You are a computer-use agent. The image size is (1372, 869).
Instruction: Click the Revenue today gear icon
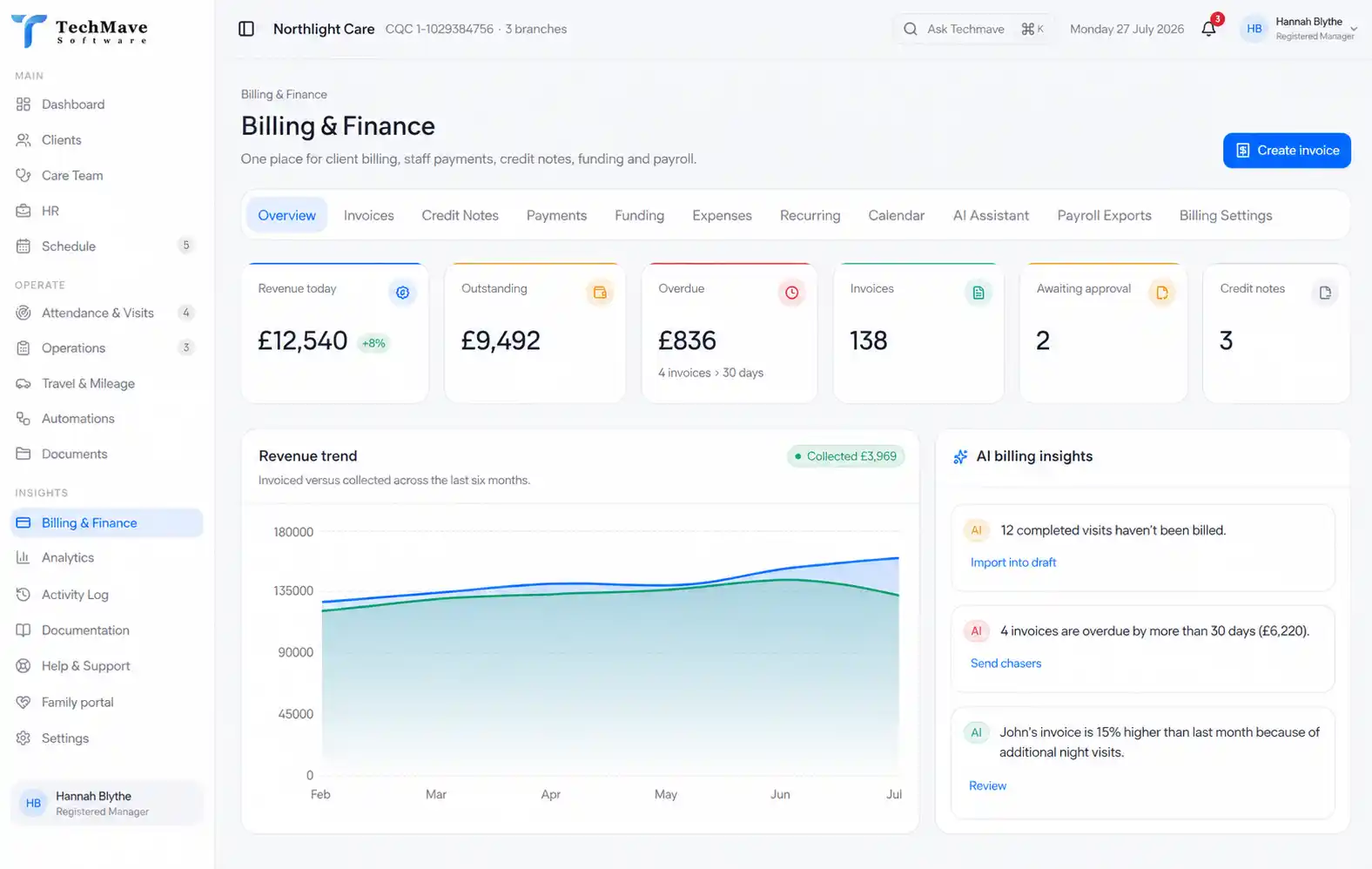pyautogui.click(x=402, y=293)
